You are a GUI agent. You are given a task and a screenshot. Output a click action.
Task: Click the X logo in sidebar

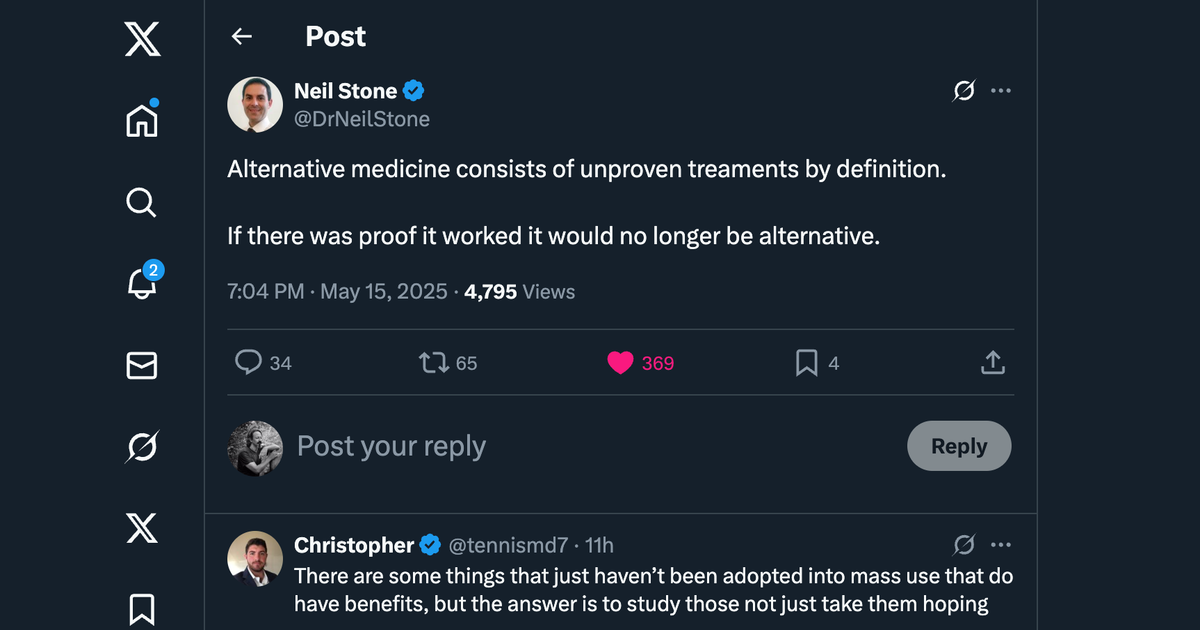(x=141, y=38)
